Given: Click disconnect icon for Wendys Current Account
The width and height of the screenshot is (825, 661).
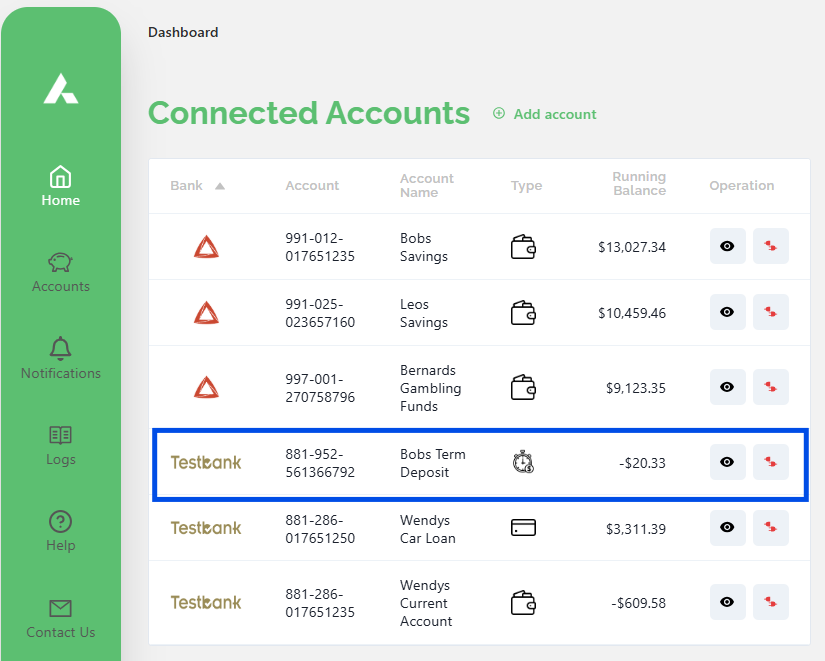Looking at the screenshot, I should point(770,602).
